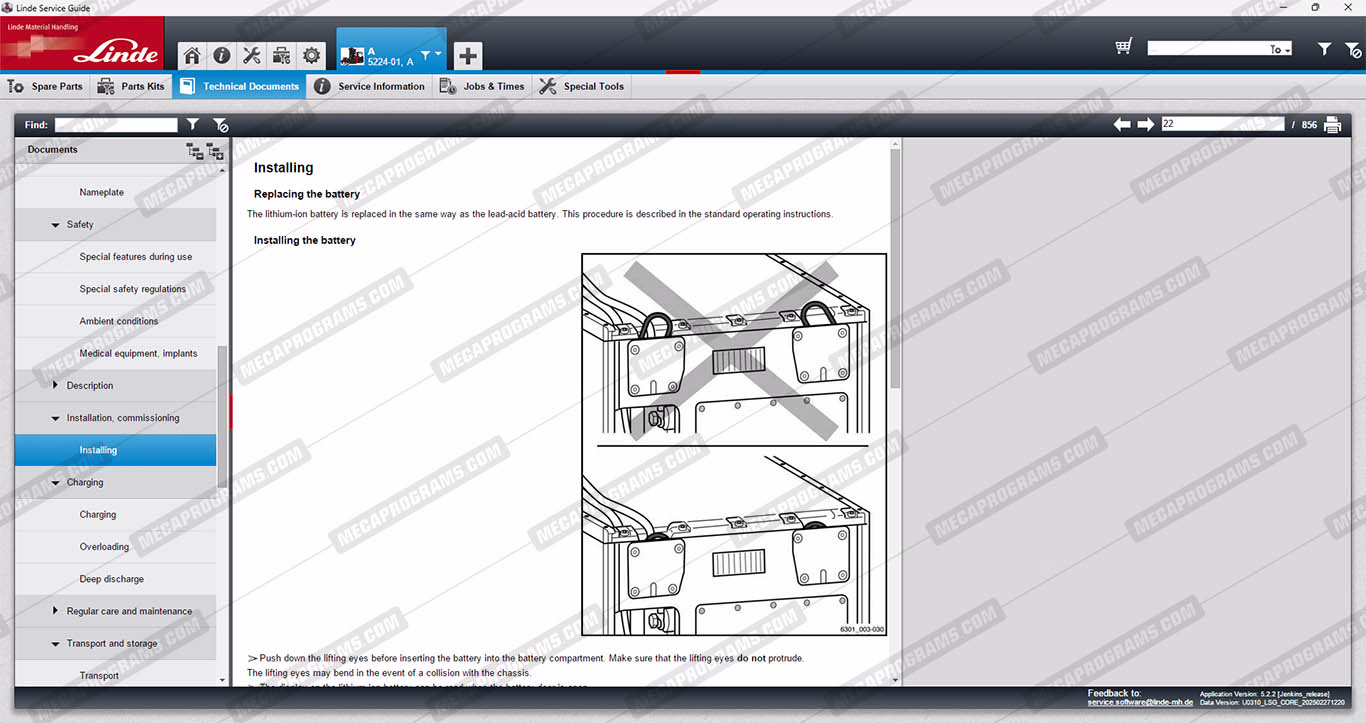Add a new vehicle tab with plus
Viewport: 1366px width, 723px height.
[x=467, y=56]
